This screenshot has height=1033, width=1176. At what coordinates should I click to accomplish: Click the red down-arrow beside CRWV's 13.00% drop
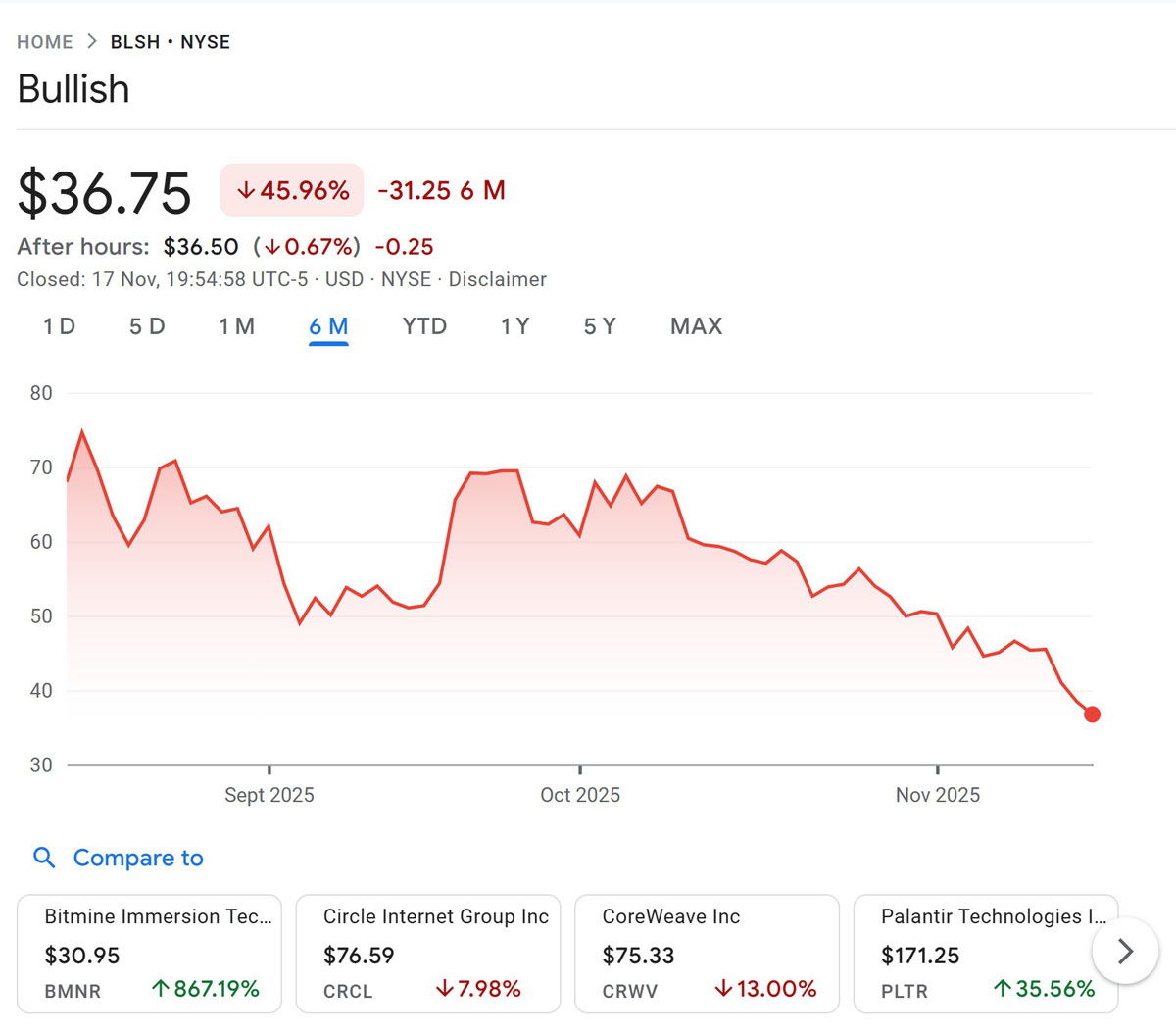click(723, 990)
